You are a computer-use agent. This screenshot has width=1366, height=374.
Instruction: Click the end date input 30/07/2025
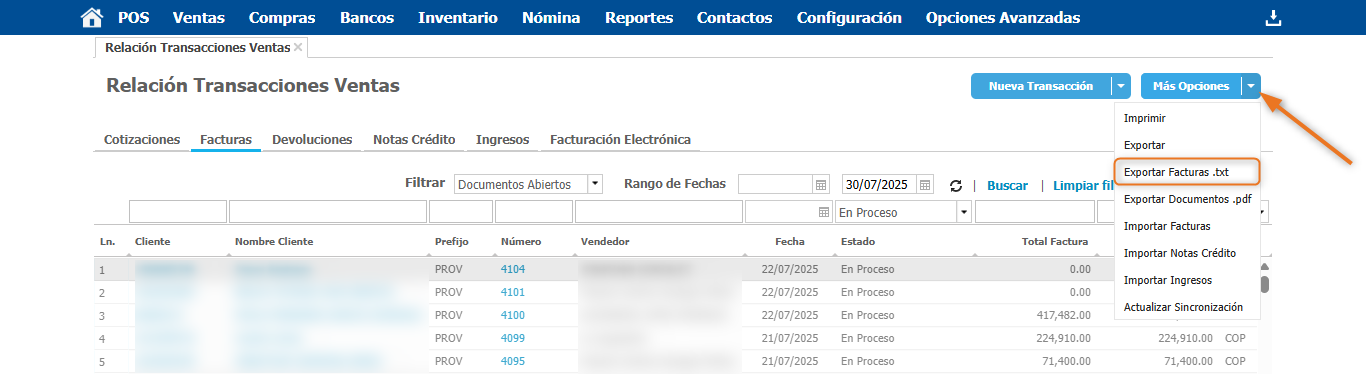coord(880,185)
